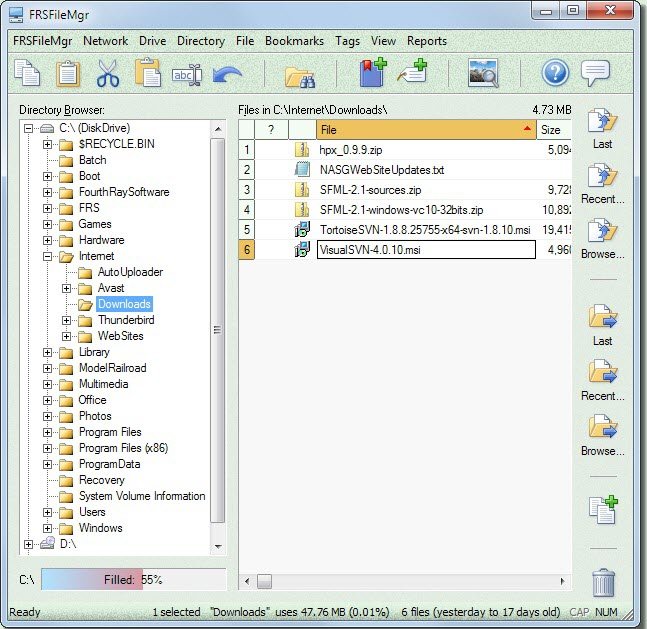Expand the Avast folder node

66,288
